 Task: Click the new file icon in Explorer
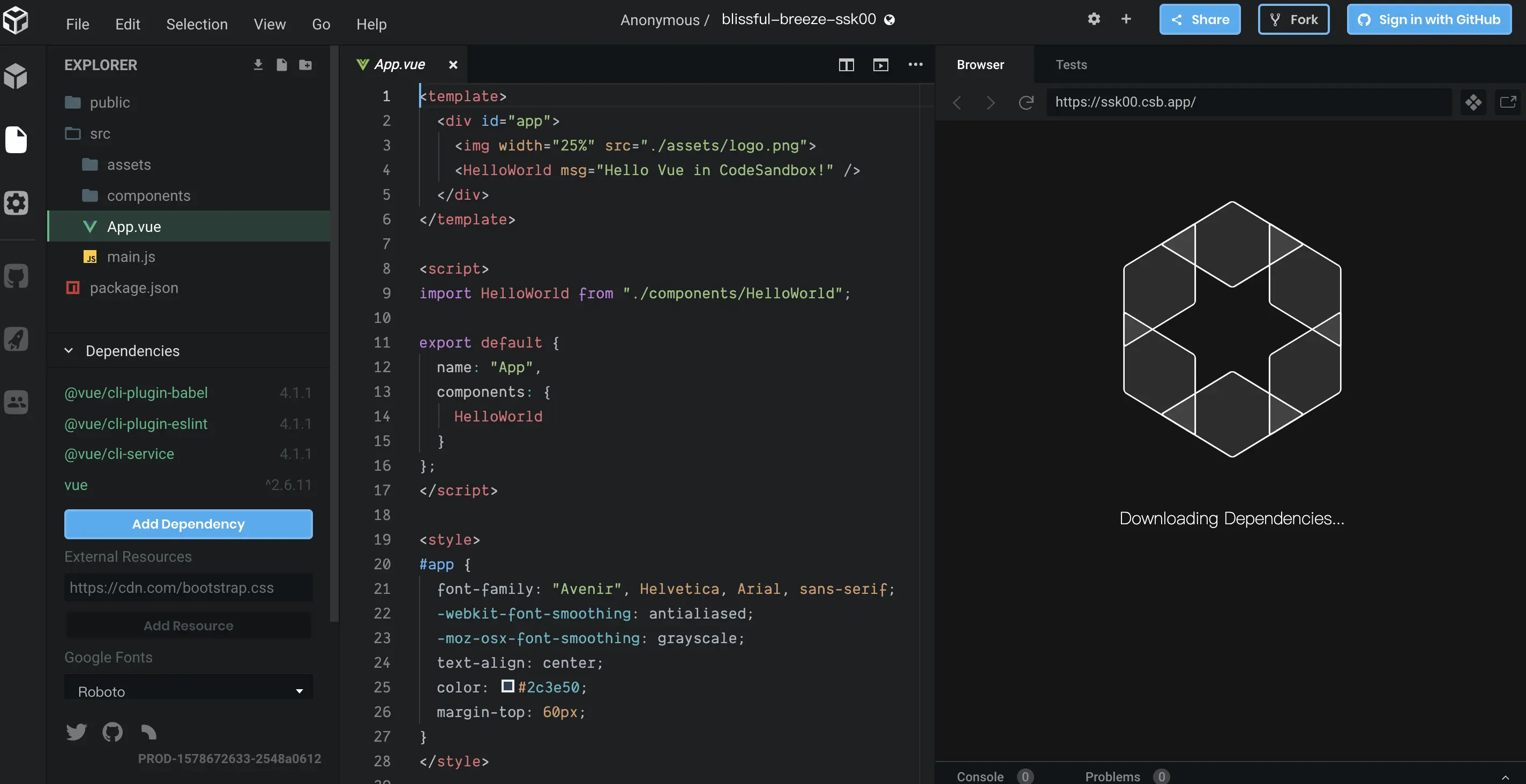tap(281, 65)
